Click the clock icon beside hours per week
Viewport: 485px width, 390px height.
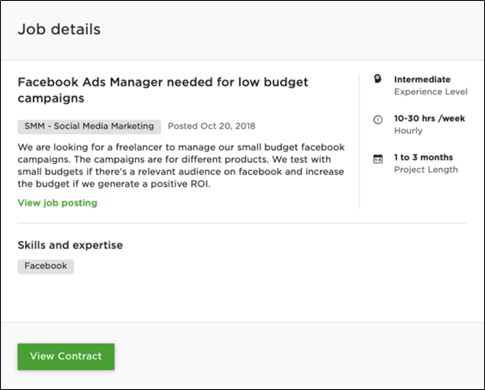pyautogui.click(x=378, y=119)
